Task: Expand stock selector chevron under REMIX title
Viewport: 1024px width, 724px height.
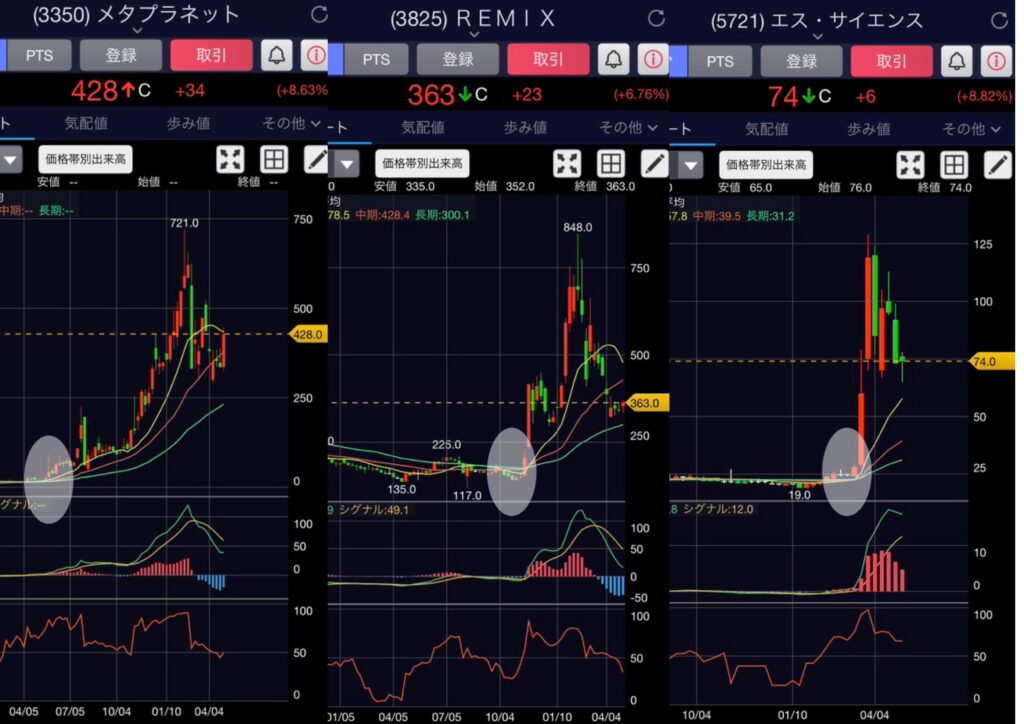Action: (x=475, y=35)
